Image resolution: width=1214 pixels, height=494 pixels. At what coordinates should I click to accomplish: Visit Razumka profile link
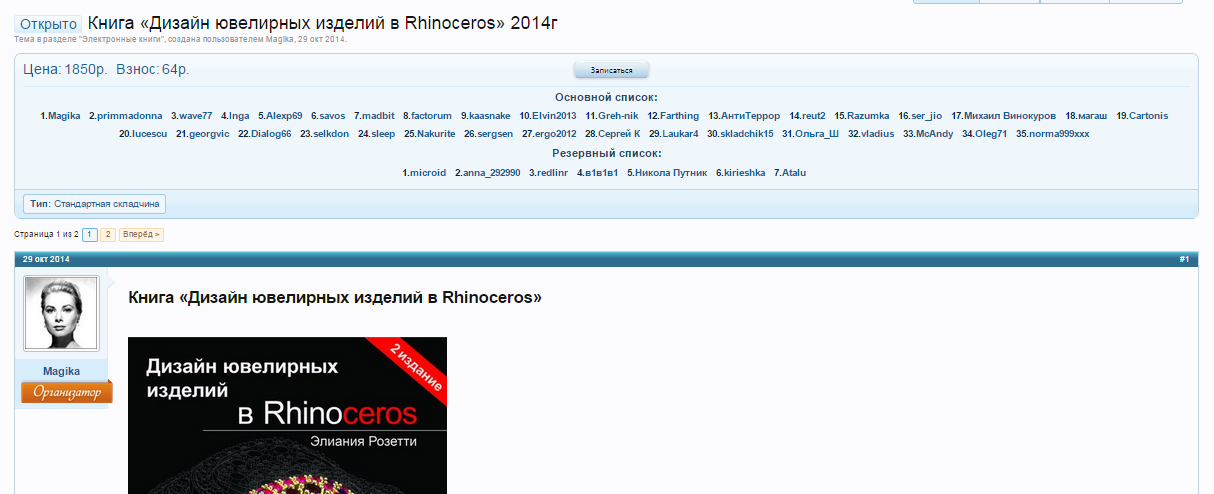(x=868, y=116)
